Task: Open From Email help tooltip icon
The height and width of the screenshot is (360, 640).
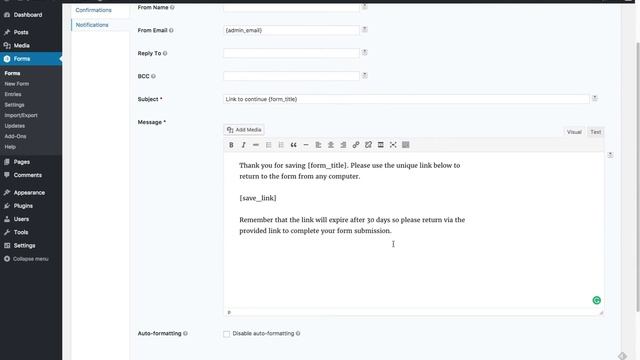Action: coord(171,30)
